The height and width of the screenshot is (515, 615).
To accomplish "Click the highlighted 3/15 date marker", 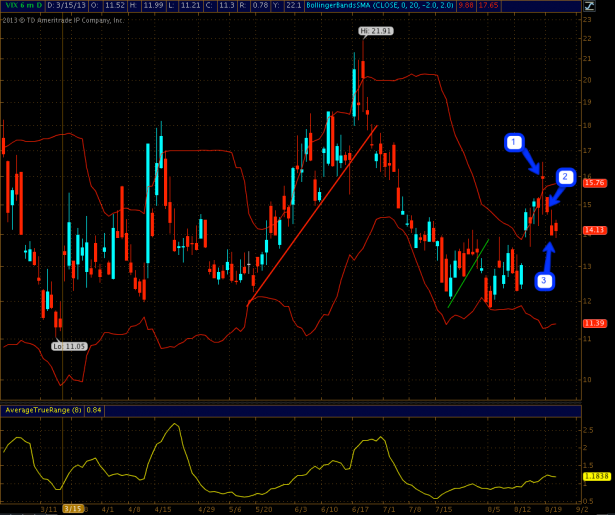I will tap(72, 508).
